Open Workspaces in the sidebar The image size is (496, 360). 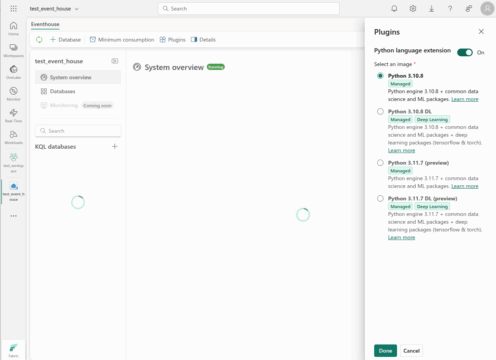(13, 50)
